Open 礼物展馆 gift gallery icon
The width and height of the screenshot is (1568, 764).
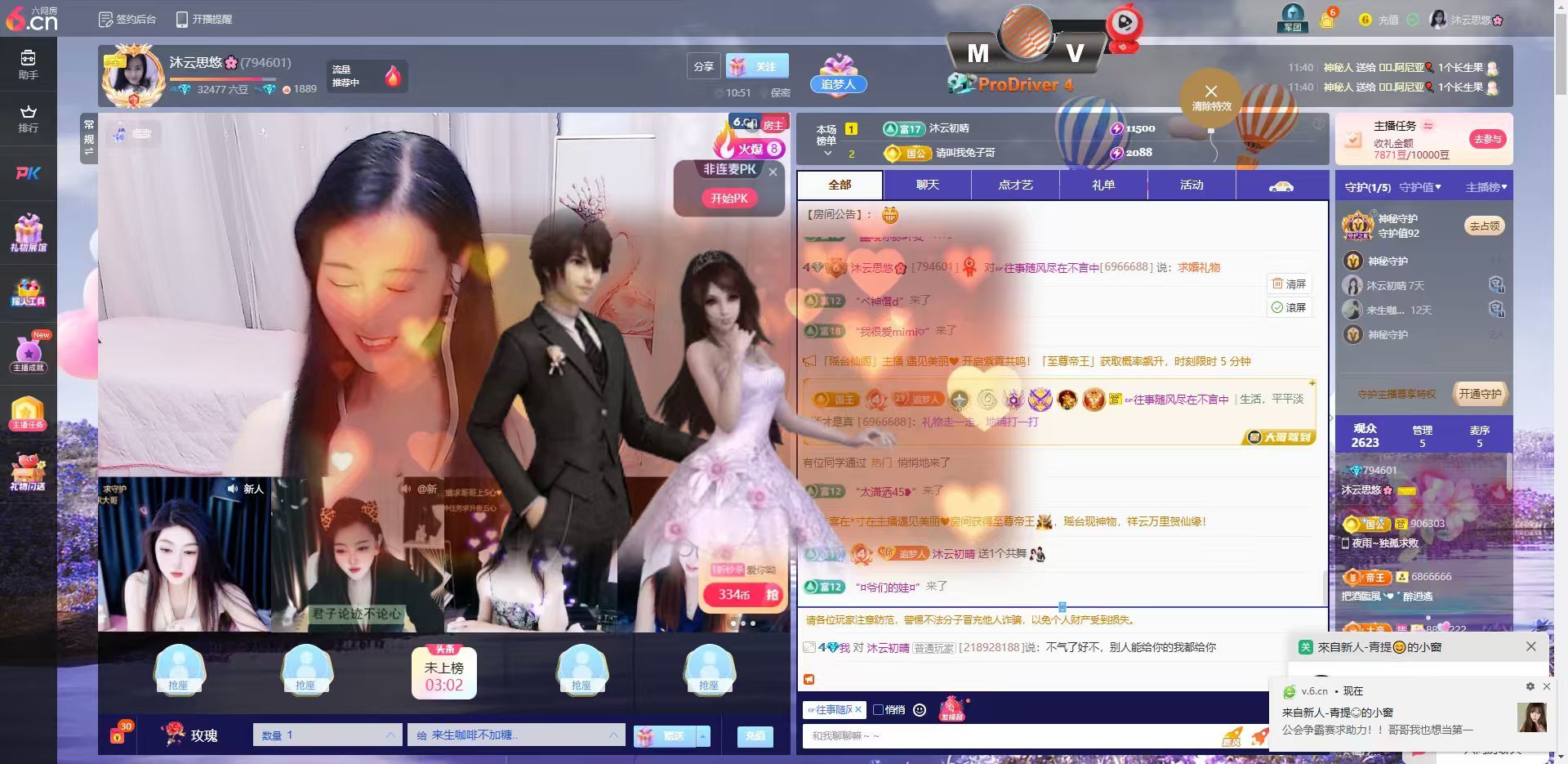point(28,233)
